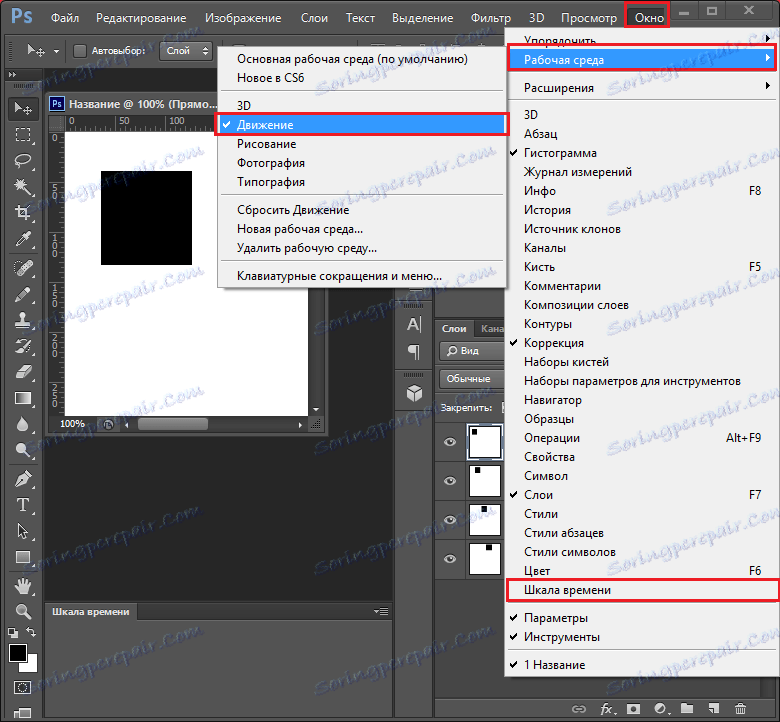Image resolution: width=780 pixels, height=722 pixels.
Task: Select the Lasso tool
Action: [23, 161]
